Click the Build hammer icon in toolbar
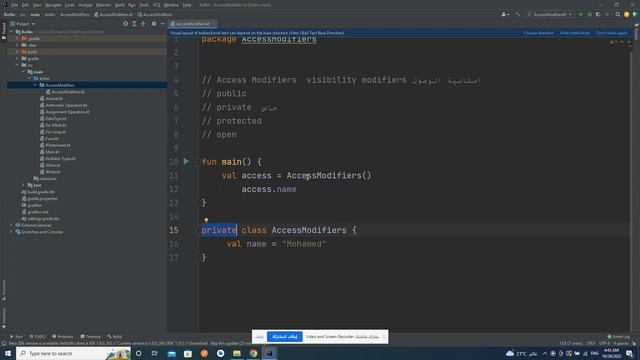 [x=518, y=14]
